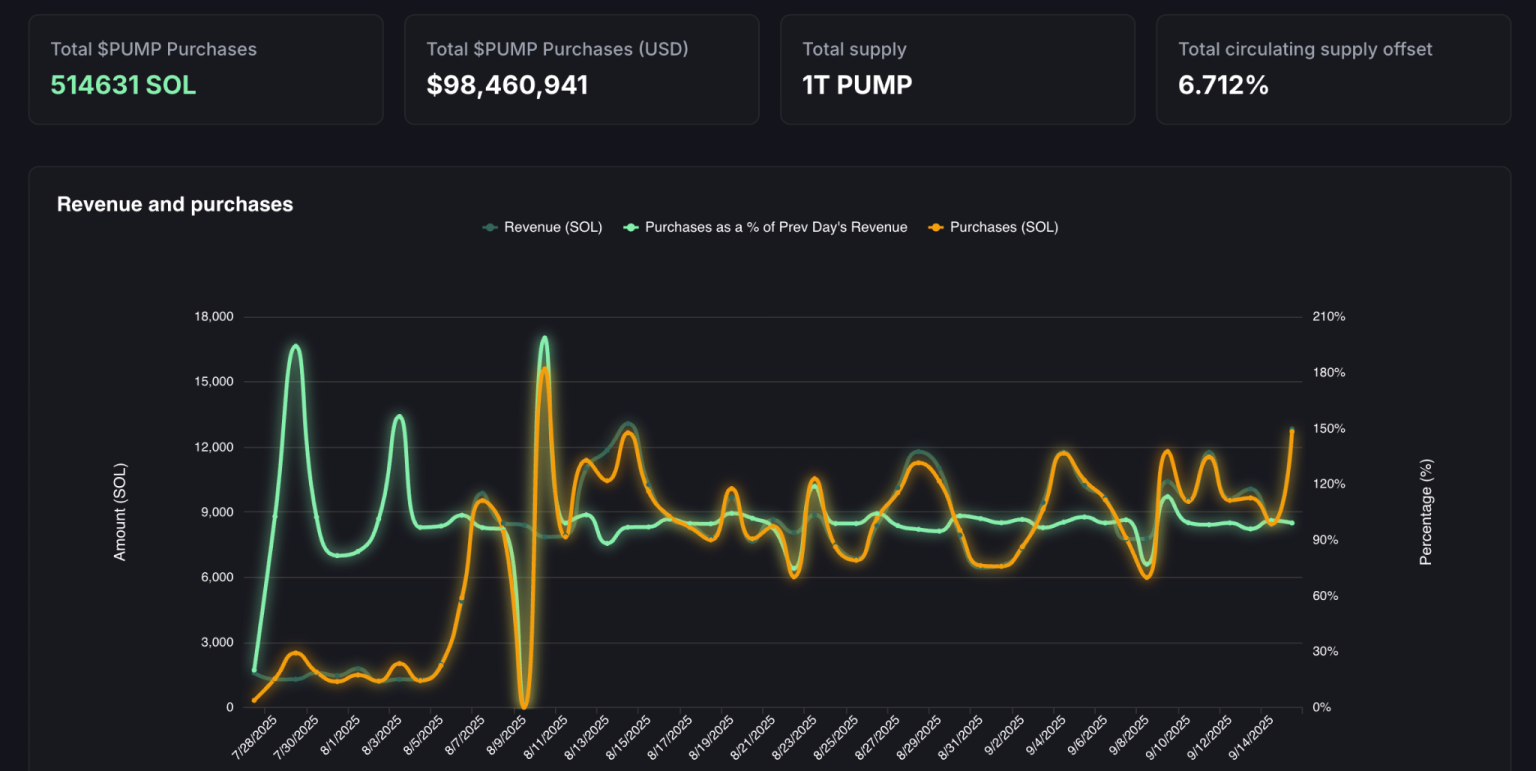Click the Revenue and purchases chart title
1536x771 pixels.
(175, 204)
